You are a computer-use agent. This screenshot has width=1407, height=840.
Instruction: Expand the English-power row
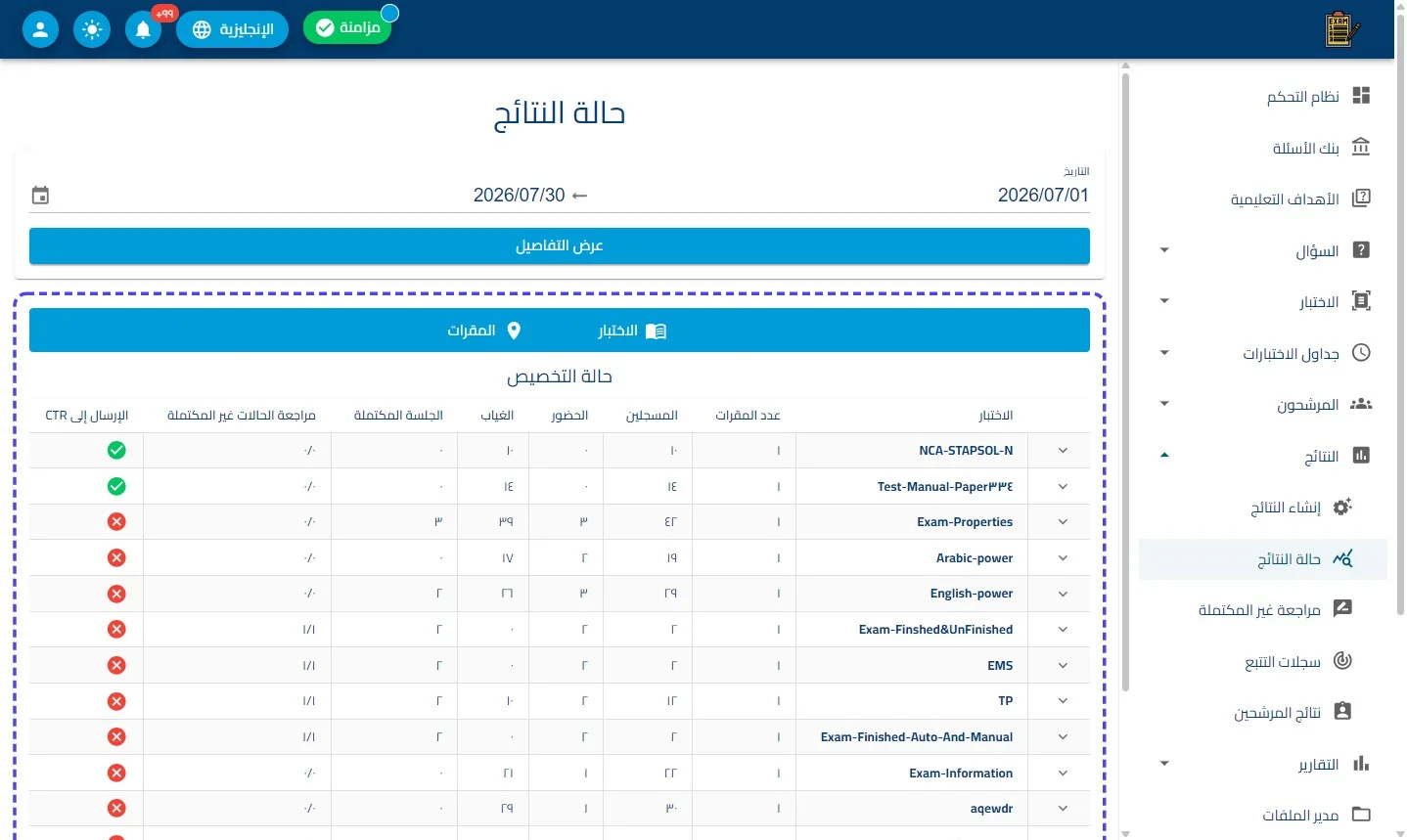tap(1063, 594)
